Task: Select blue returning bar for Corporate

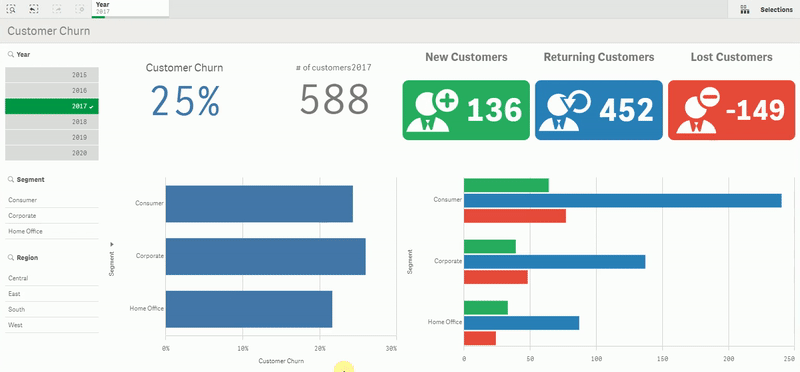Action: click(x=555, y=262)
